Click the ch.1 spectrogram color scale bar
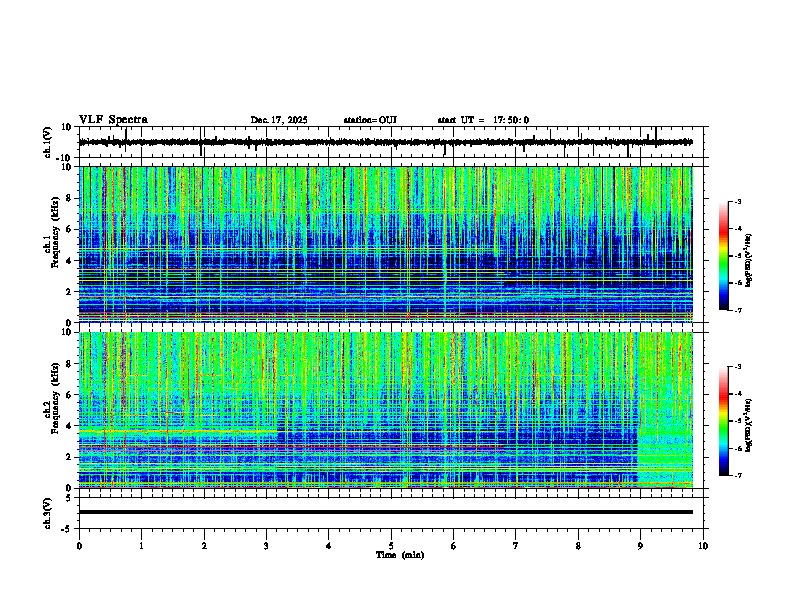Image resolution: width=792 pixels, height=612 pixels. (723, 256)
